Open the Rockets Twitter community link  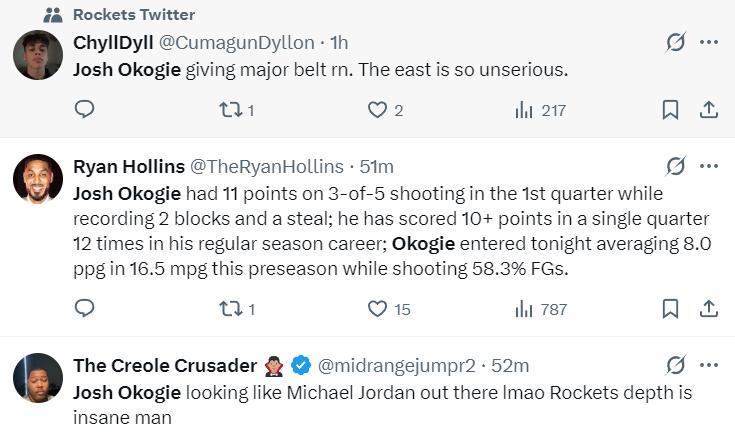[134, 14]
